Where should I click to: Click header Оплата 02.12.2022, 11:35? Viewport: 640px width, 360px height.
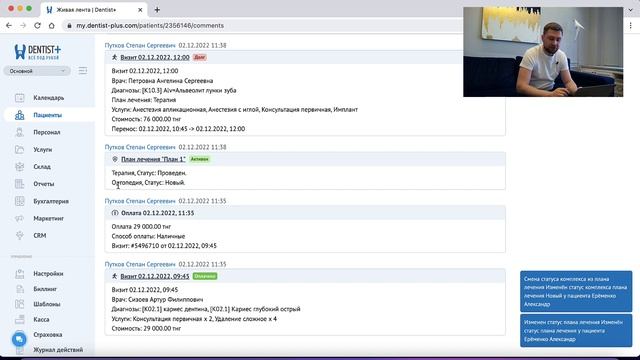[x=158, y=213]
